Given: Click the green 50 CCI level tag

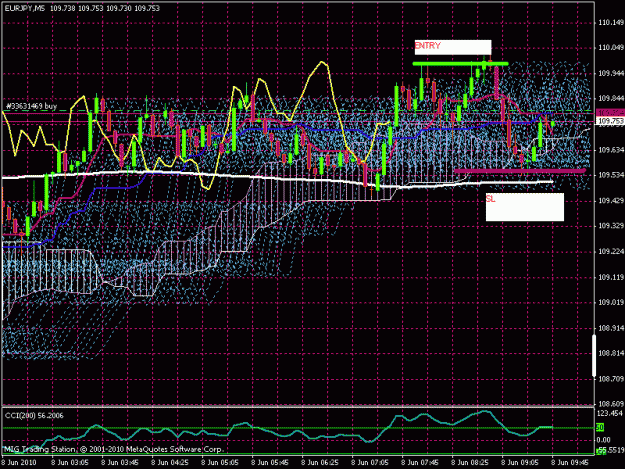Looking at the screenshot, I should [600, 428].
